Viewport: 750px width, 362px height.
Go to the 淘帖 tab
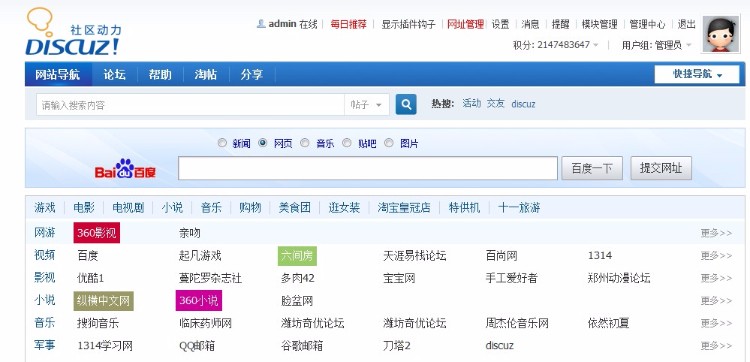tap(206, 75)
